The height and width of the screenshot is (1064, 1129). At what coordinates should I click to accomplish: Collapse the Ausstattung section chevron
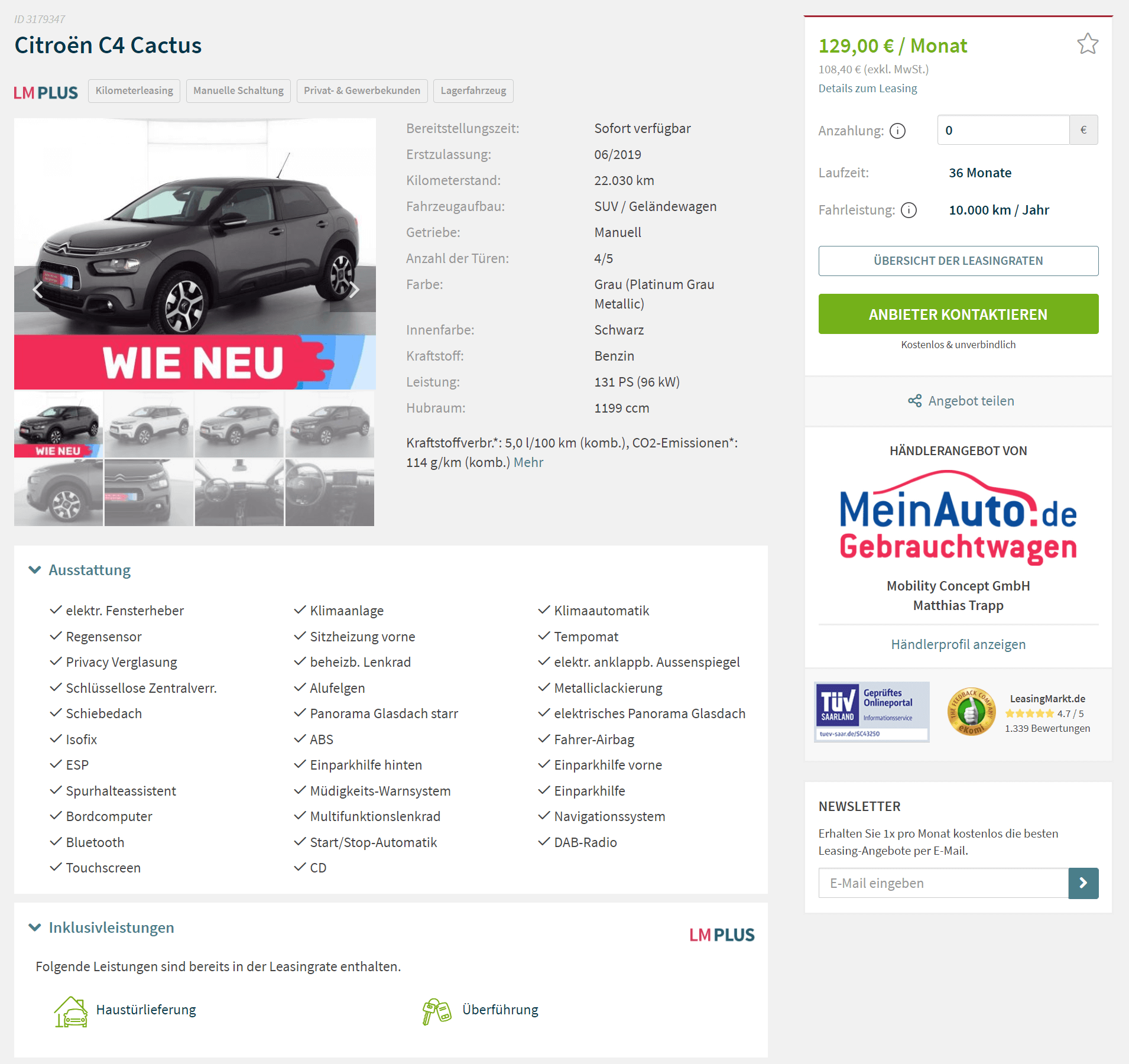click(x=35, y=570)
